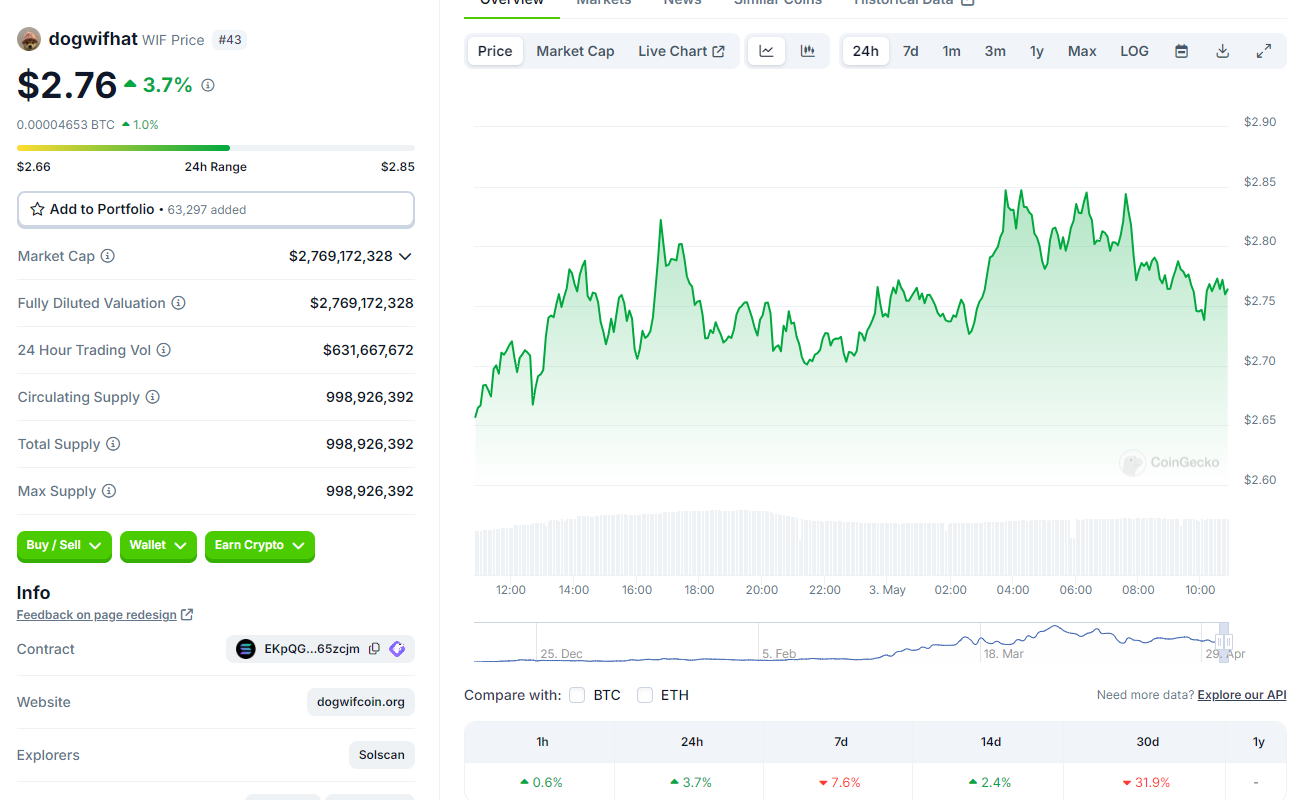1290x800 pixels.
Task: Click the dogwifhat coin logo
Action: pyautogui.click(x=29, y=40)
